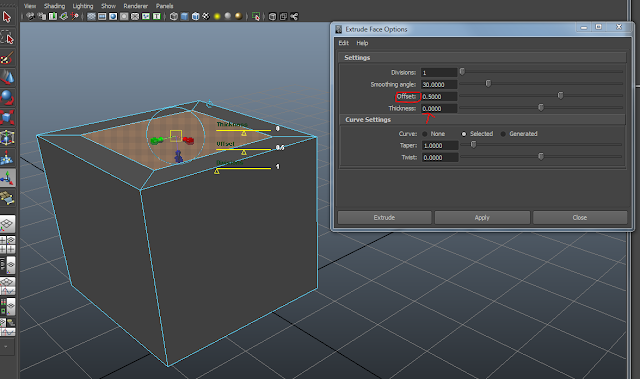Collapse the Settings section header
The image size is (640, 379).
tap(482, 58)
